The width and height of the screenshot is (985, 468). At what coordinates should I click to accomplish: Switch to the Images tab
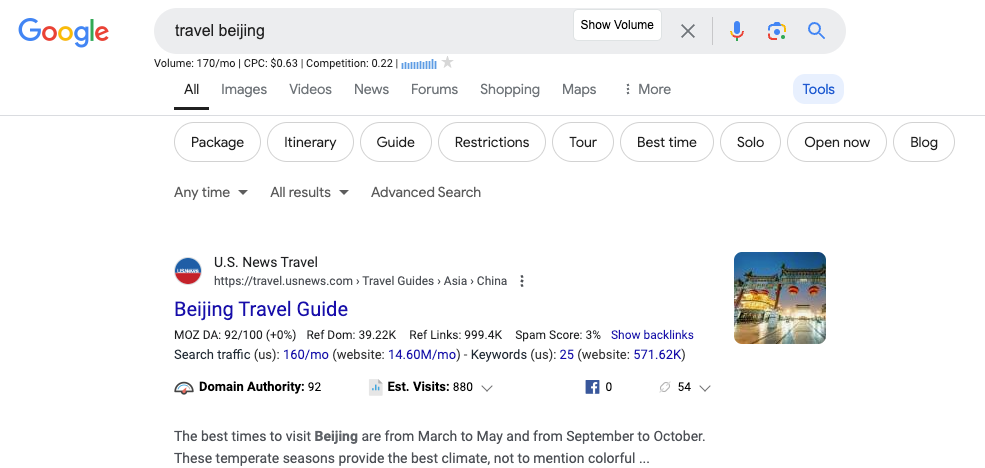pos(244,89)
